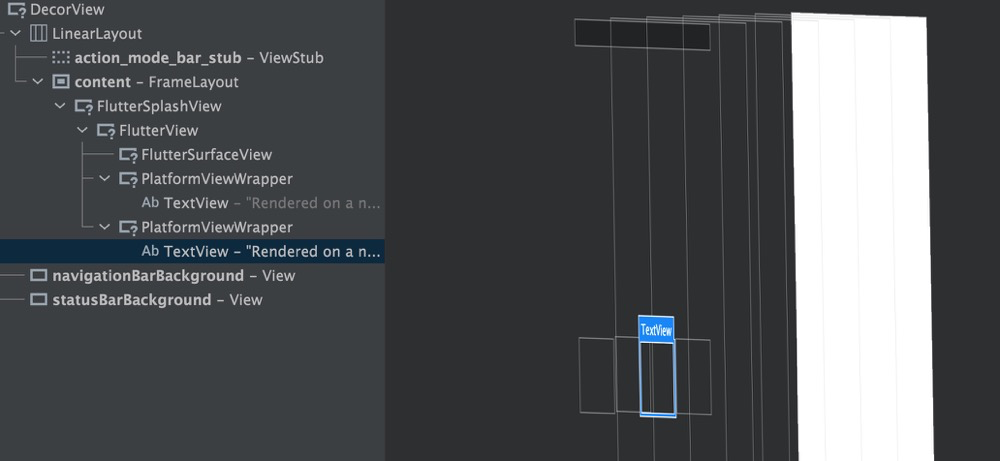Collapse the upper PlatformViewWrapper node

tap(105, 179)
